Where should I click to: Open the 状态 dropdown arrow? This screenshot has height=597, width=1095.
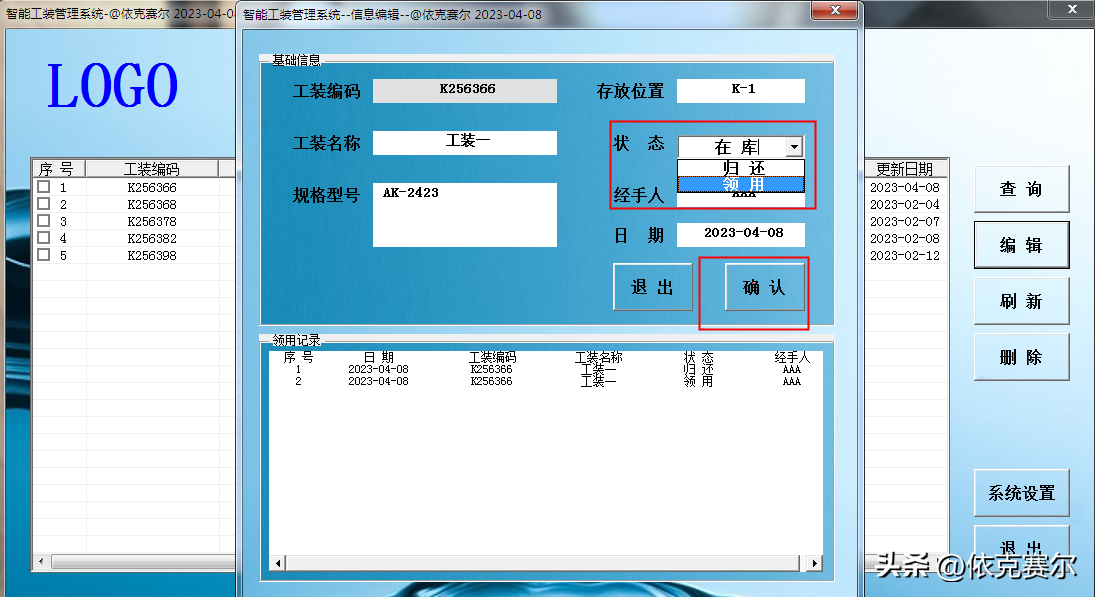pos(794,147)
